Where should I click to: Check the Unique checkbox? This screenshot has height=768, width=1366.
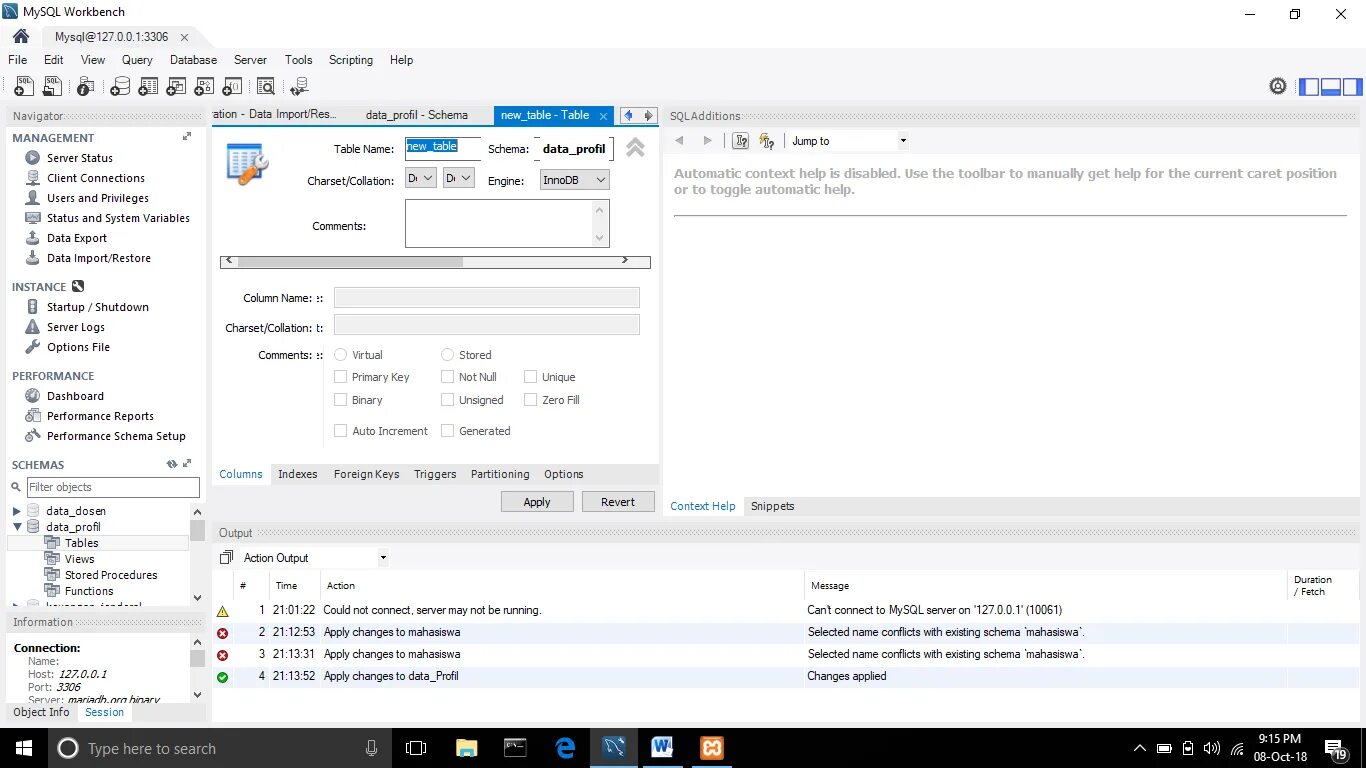[531, 377]
